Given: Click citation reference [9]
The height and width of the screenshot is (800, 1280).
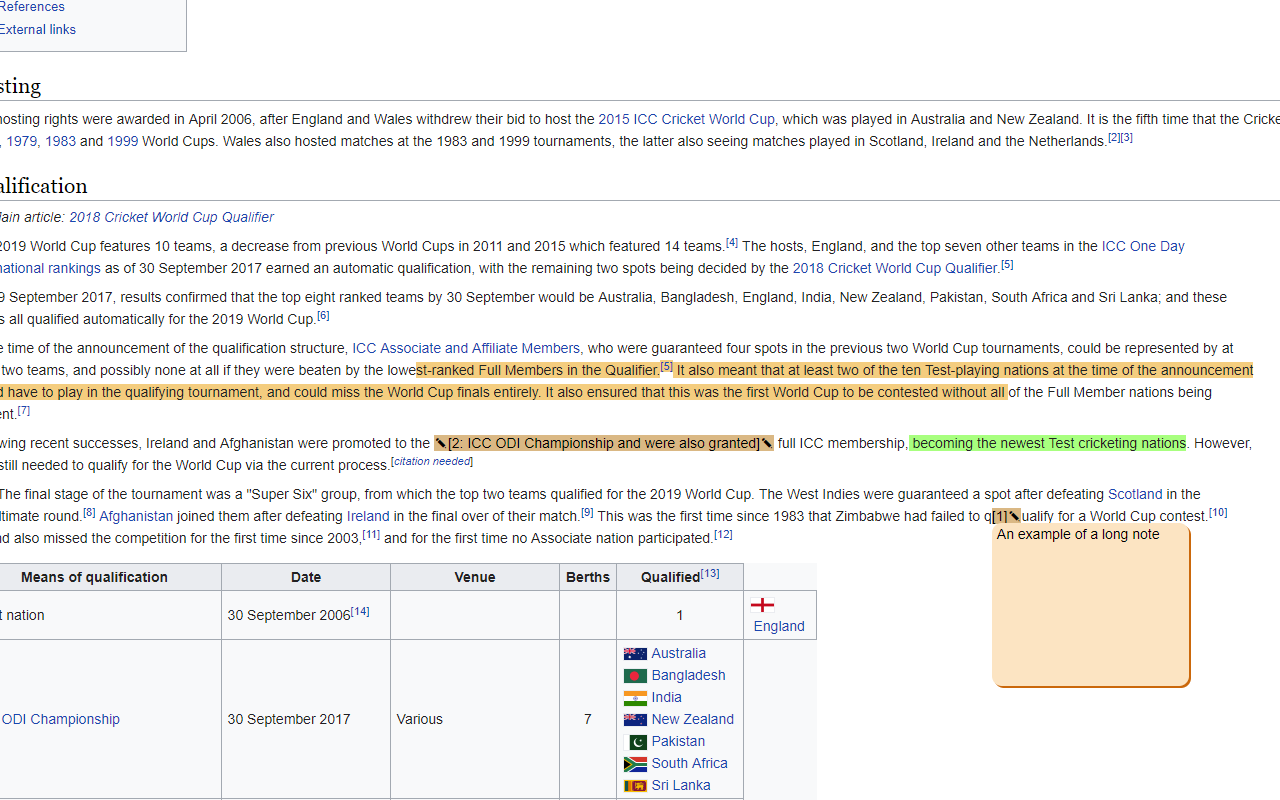Looking at the screenshot, I should click(587, 512).
